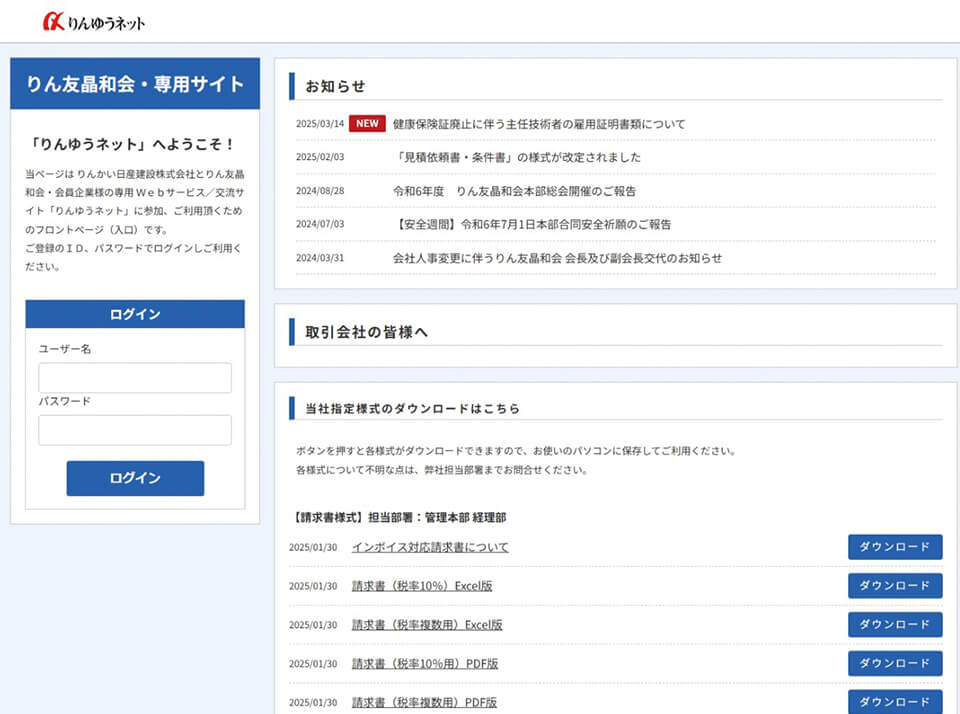The image size is (960, 714).
Task: Download the 税率10% Excel invoice
Action: [x=895, y=586]
